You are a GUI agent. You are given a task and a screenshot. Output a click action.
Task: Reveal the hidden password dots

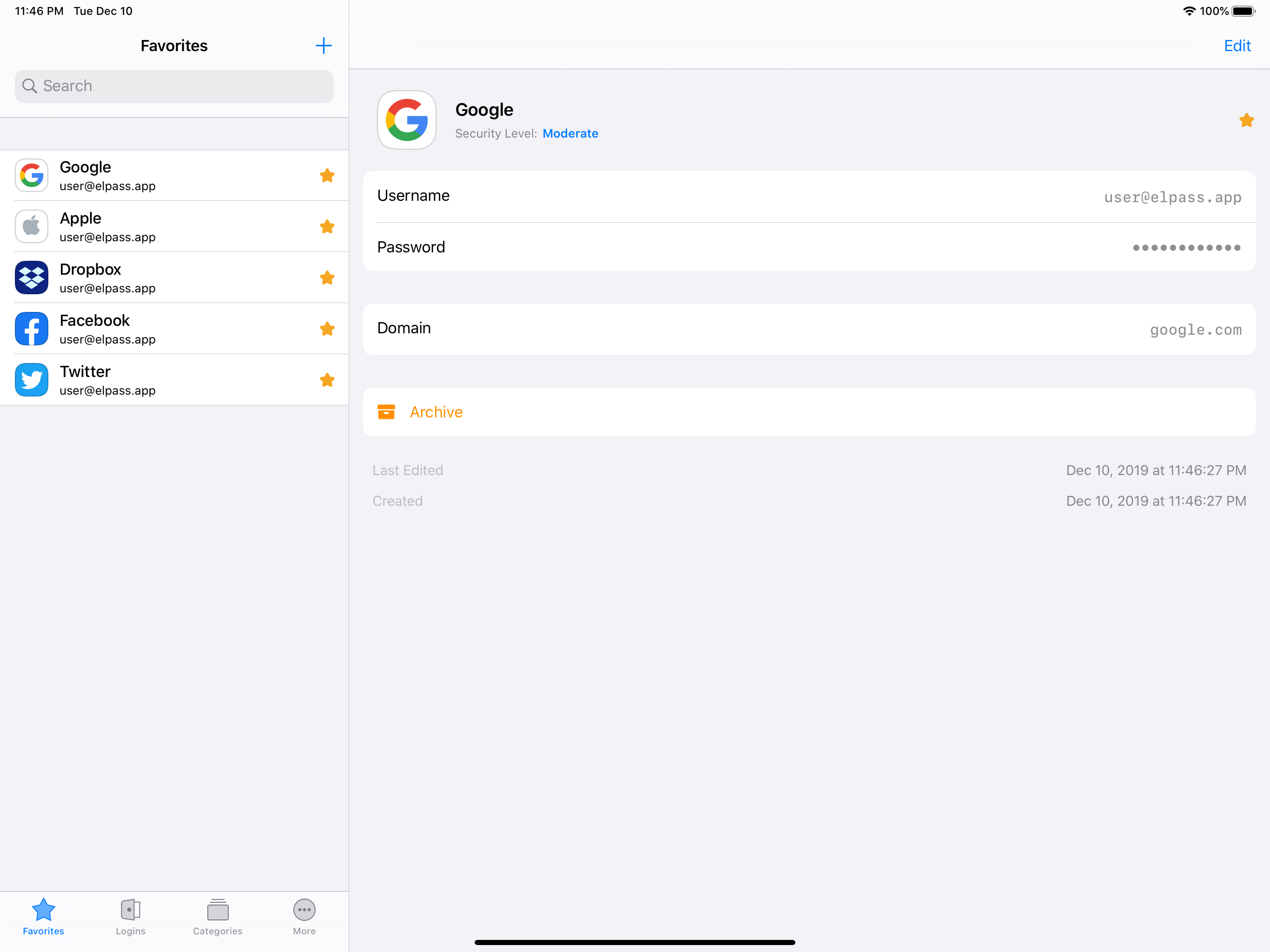pos(1186,247)
